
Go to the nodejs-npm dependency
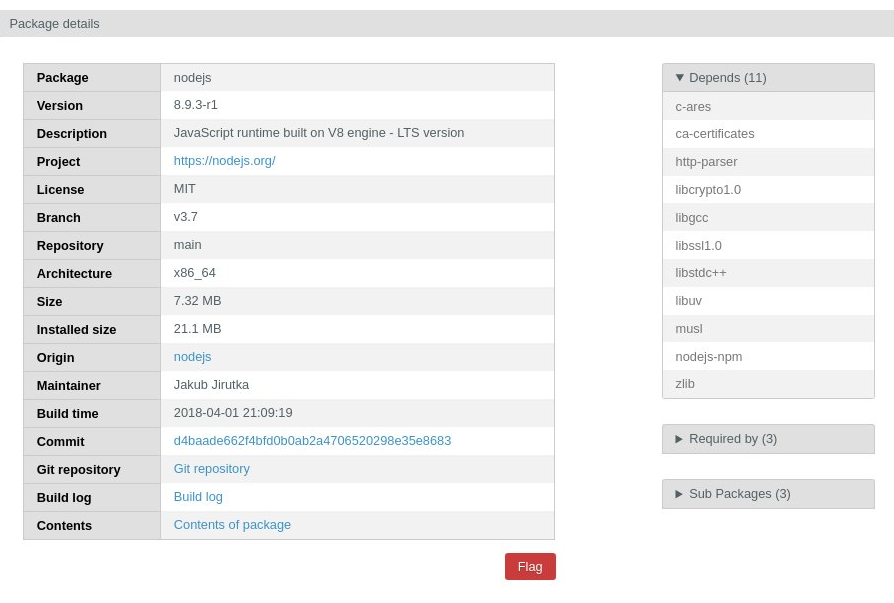point(708,357)
